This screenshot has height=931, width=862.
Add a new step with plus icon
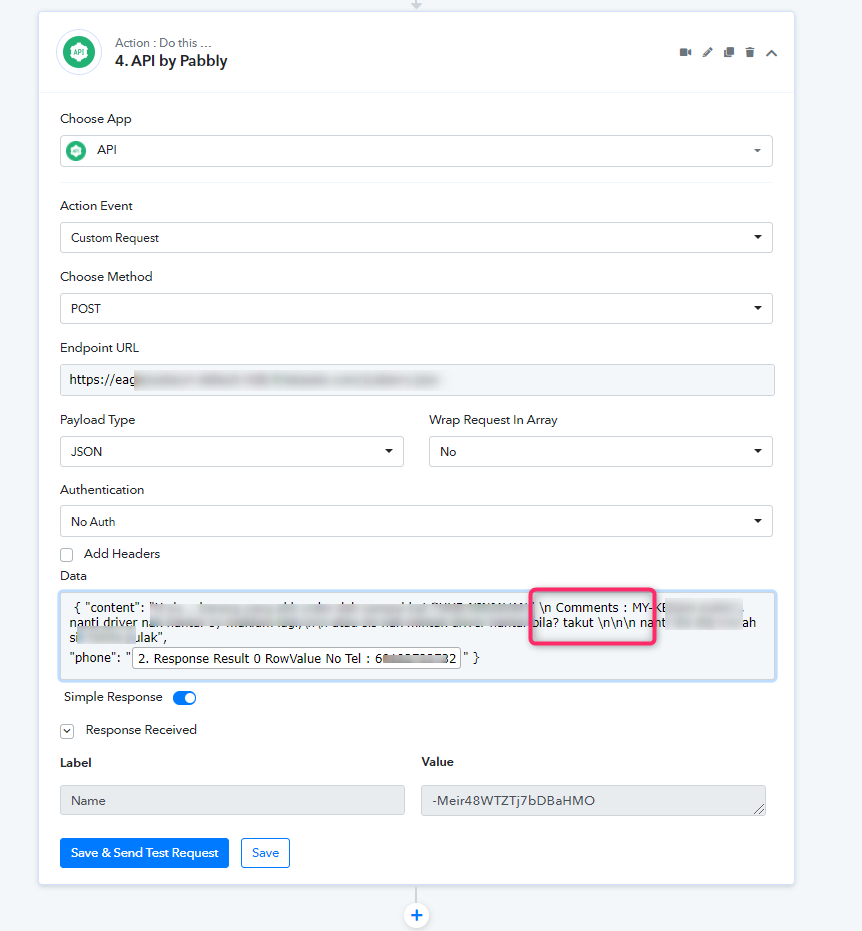click(x=417, y=915)
